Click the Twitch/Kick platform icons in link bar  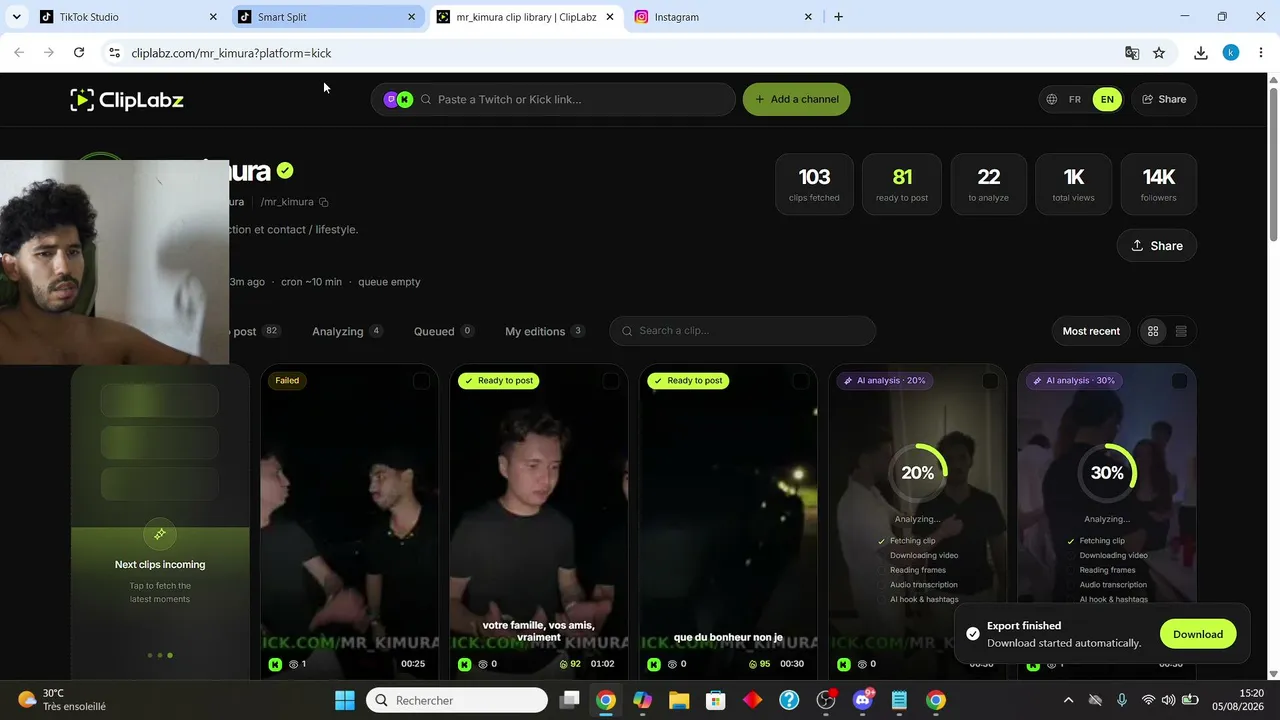(398, 99)
